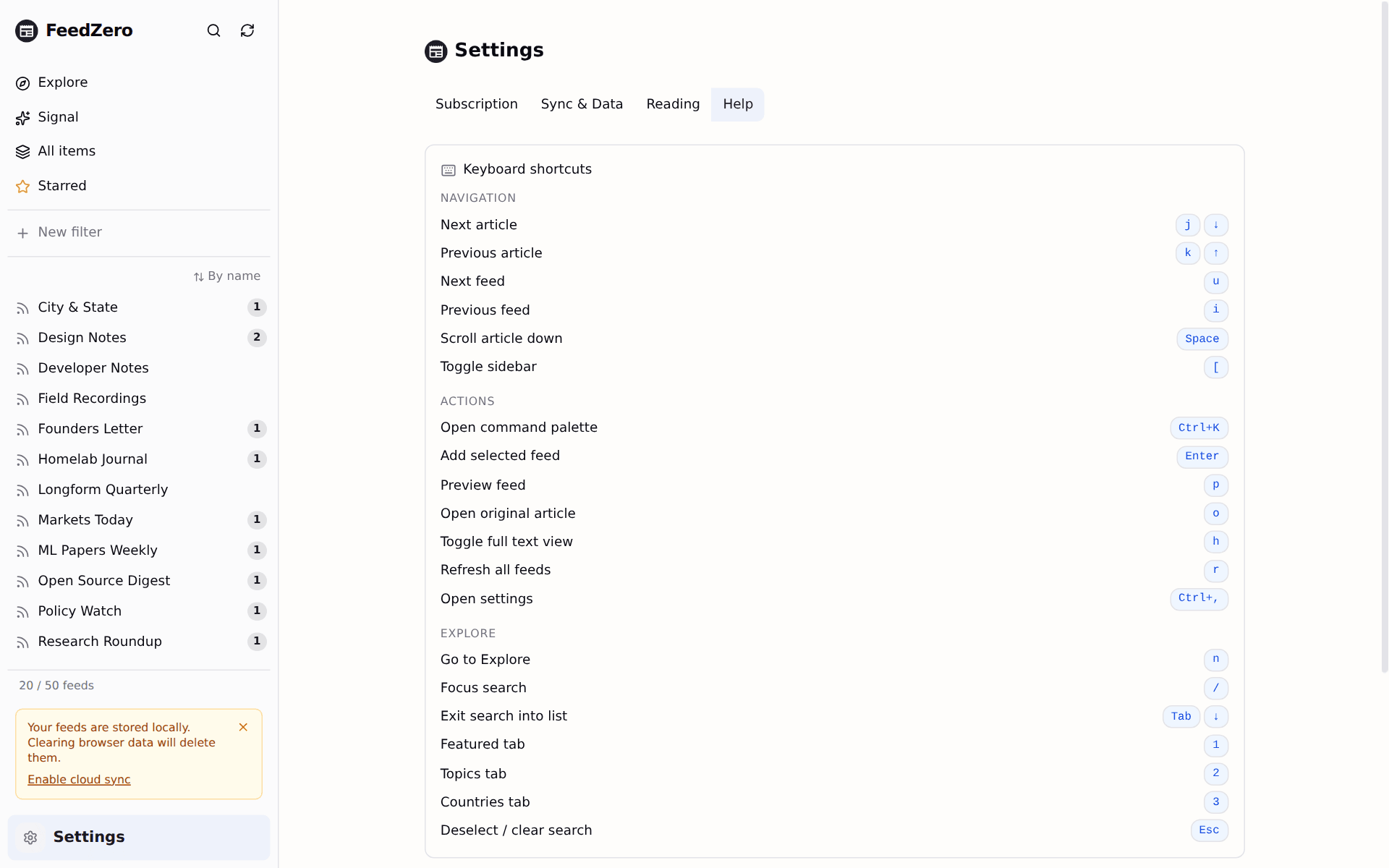Screen dimensions: 1389x868
Task: Click the RSS icon beside Markets Today
Action: click(23, 521)
